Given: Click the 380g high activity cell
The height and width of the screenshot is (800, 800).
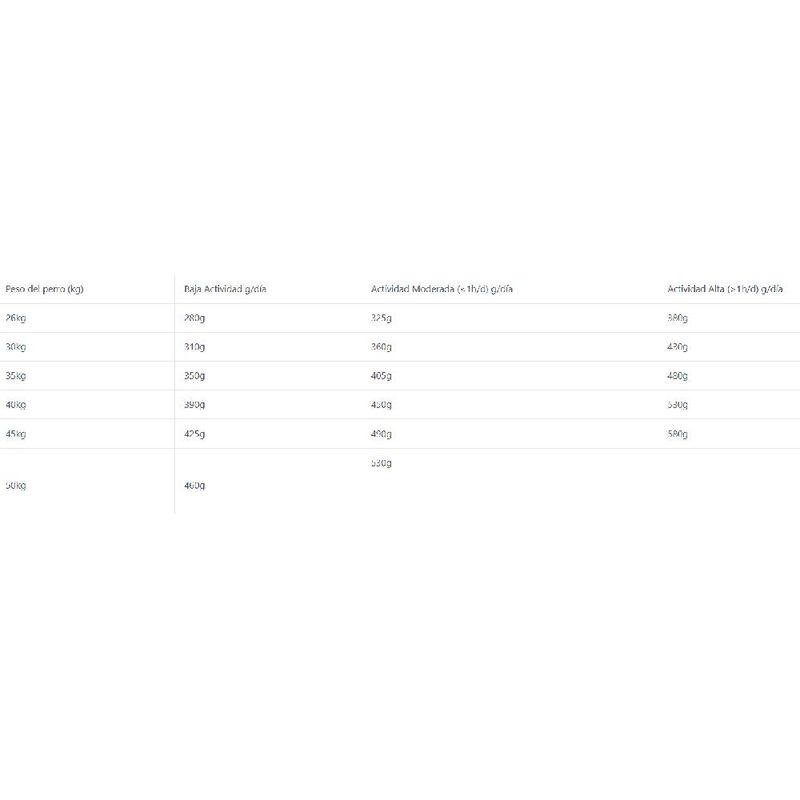Looking at the screenshot, I should tap(677, 318).
